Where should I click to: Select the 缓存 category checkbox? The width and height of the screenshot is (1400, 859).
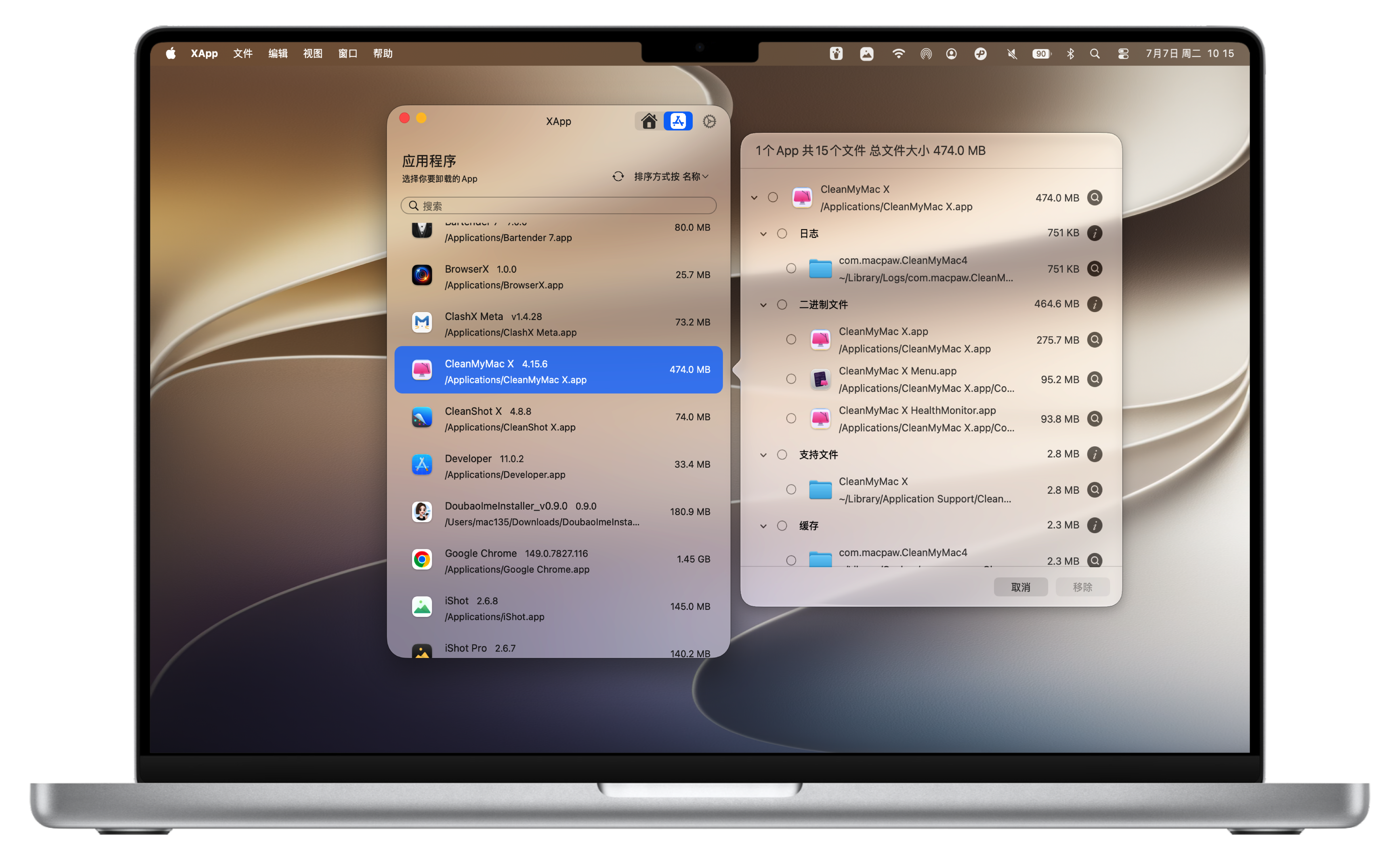(782, 526)
